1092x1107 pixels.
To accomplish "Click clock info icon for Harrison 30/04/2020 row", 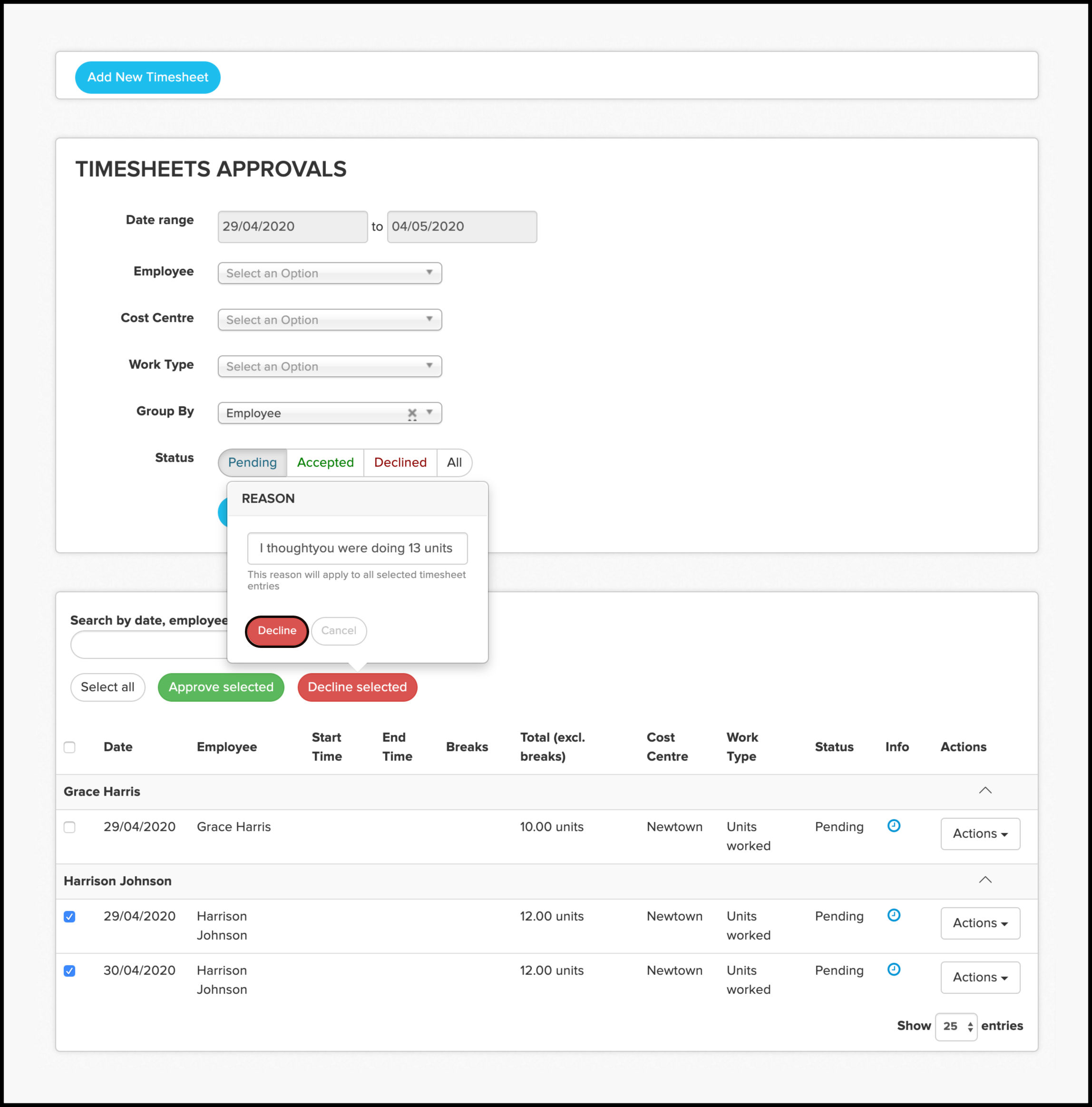I will coord(893,970).
